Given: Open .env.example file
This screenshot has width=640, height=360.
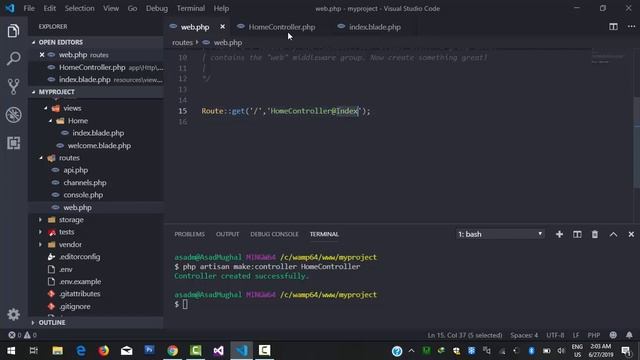Looking at the screenshot, I should [80, 282].
